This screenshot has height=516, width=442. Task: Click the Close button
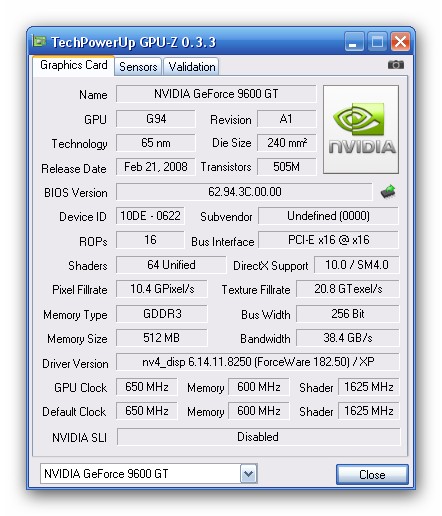point(372,474)
